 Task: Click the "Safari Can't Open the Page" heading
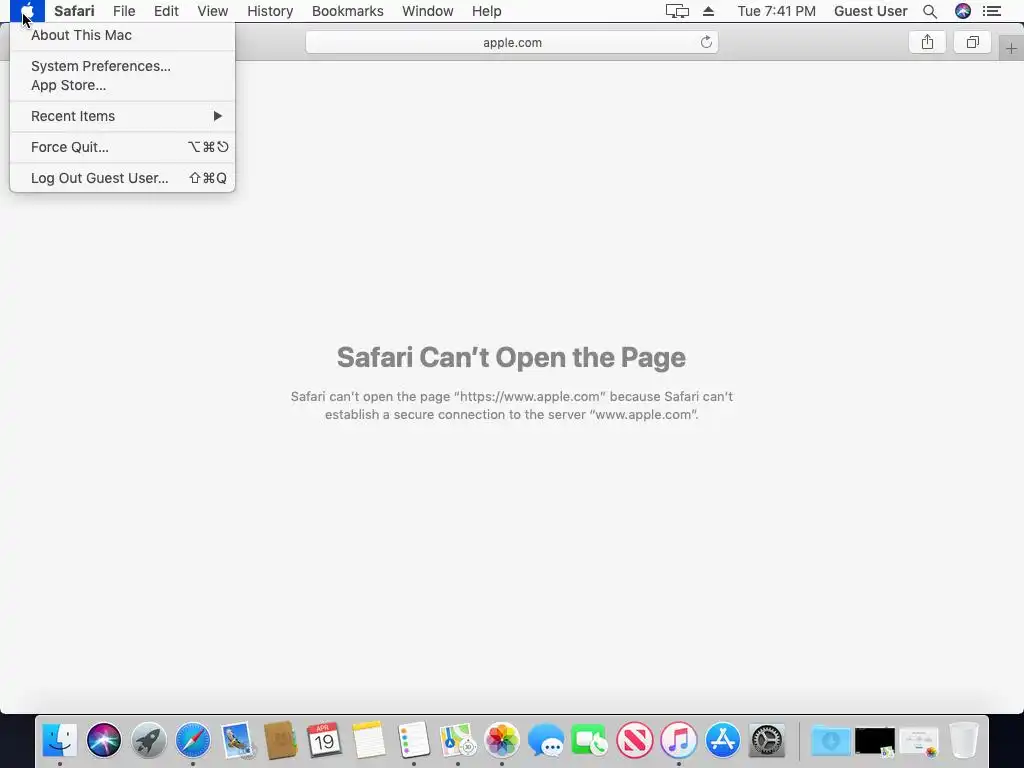(x=511, y=357)
